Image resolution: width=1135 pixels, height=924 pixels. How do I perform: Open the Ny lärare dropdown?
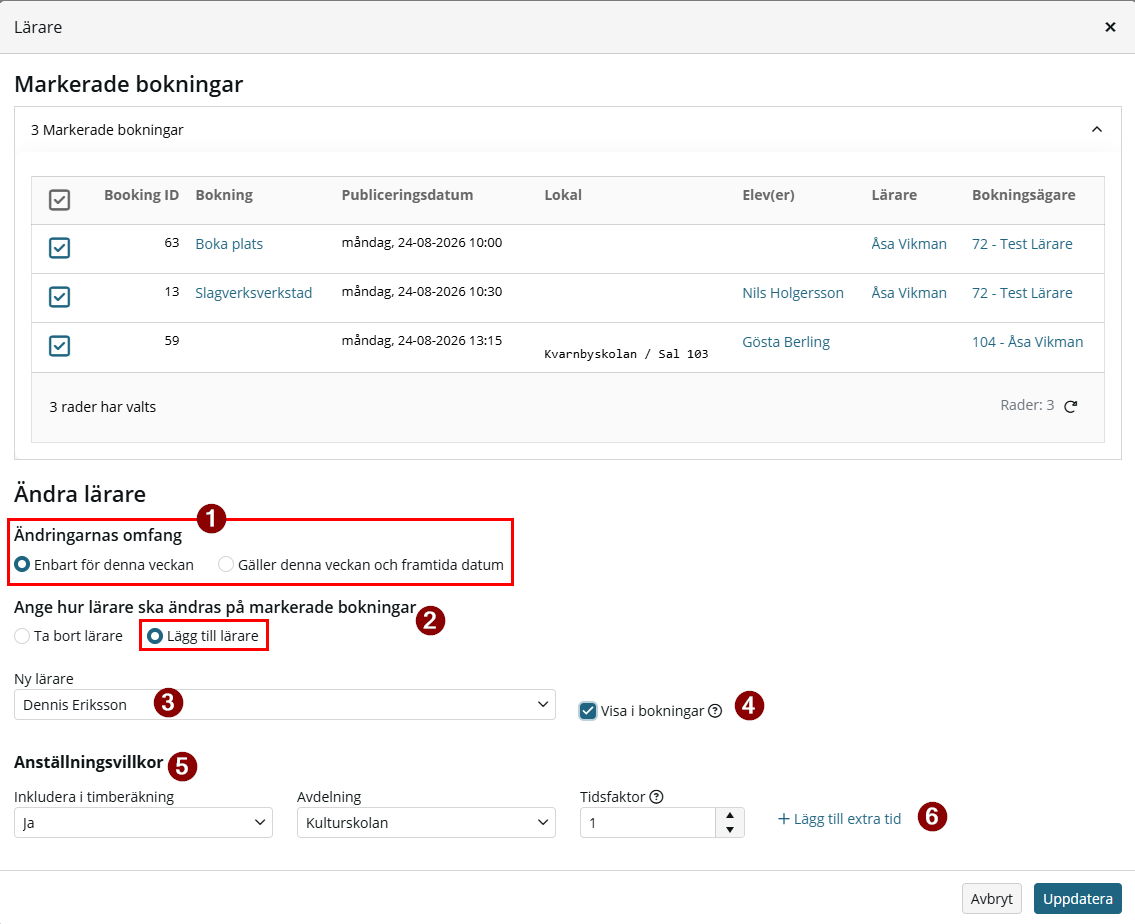284,705
